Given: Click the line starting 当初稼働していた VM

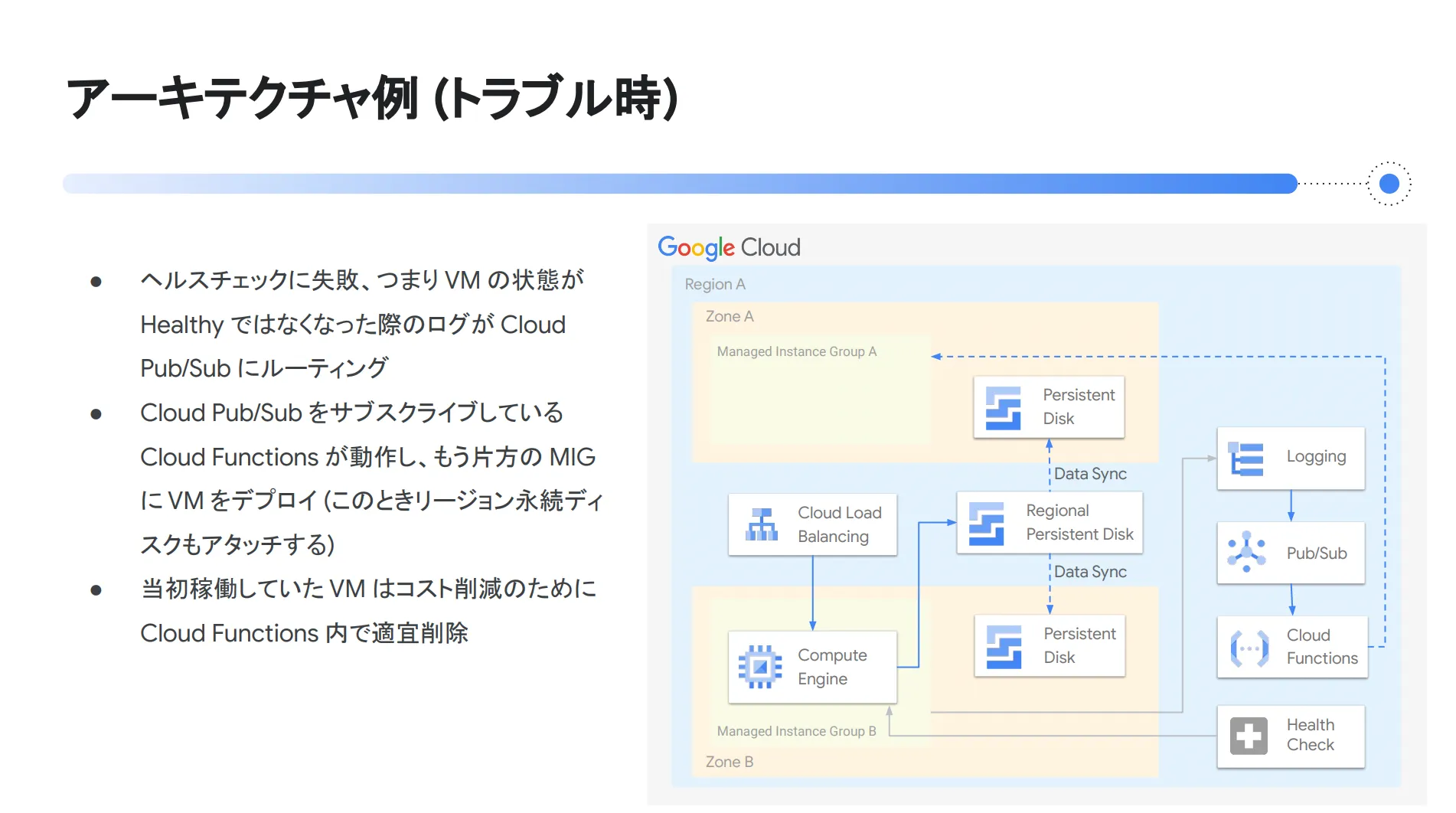Looking at the screenshot, I should click(x=368, y=589).
